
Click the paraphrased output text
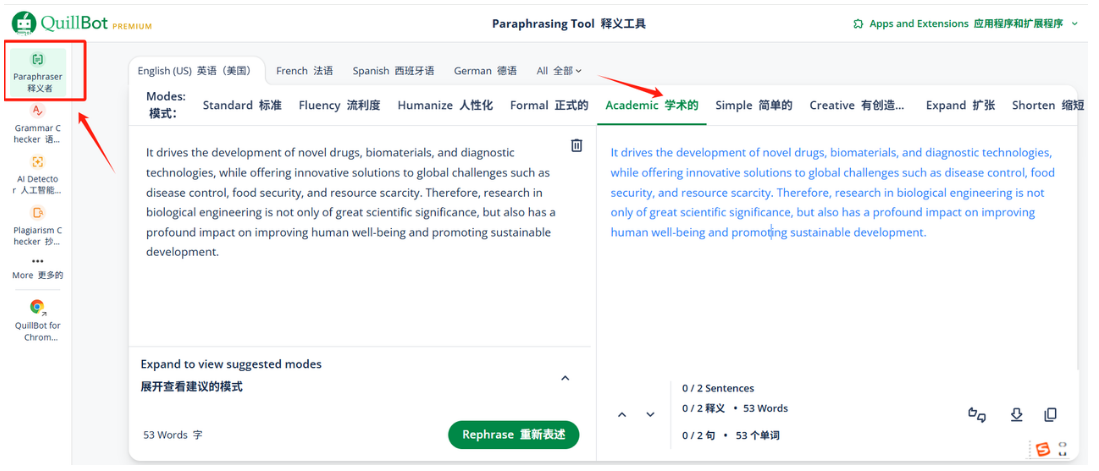point(833,192)
